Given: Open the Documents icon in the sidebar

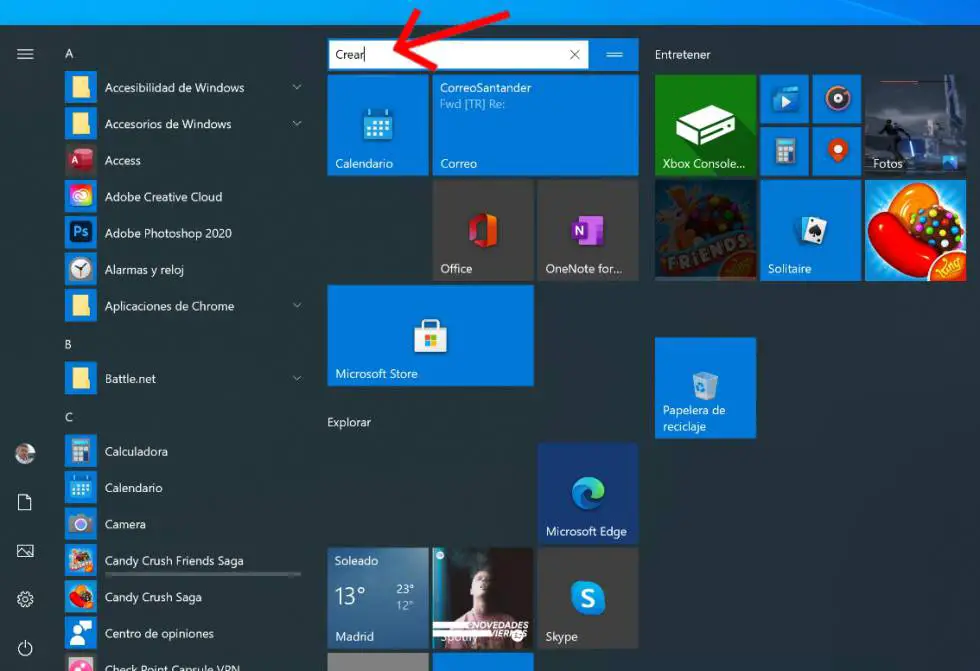Looking at the screenshot, I should click(x=25, y=502).
